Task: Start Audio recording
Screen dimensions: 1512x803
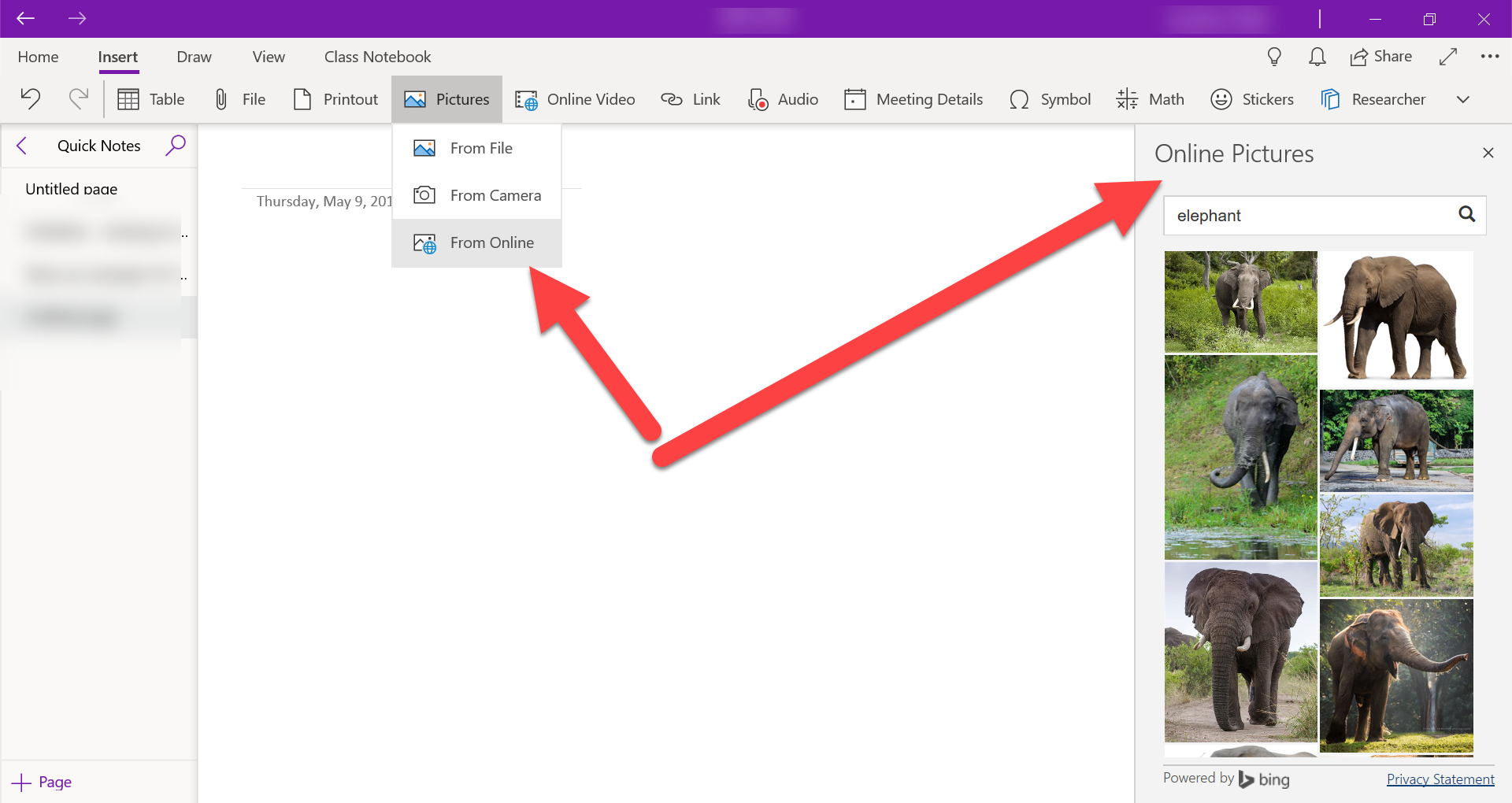Action: tap(783, 99)
